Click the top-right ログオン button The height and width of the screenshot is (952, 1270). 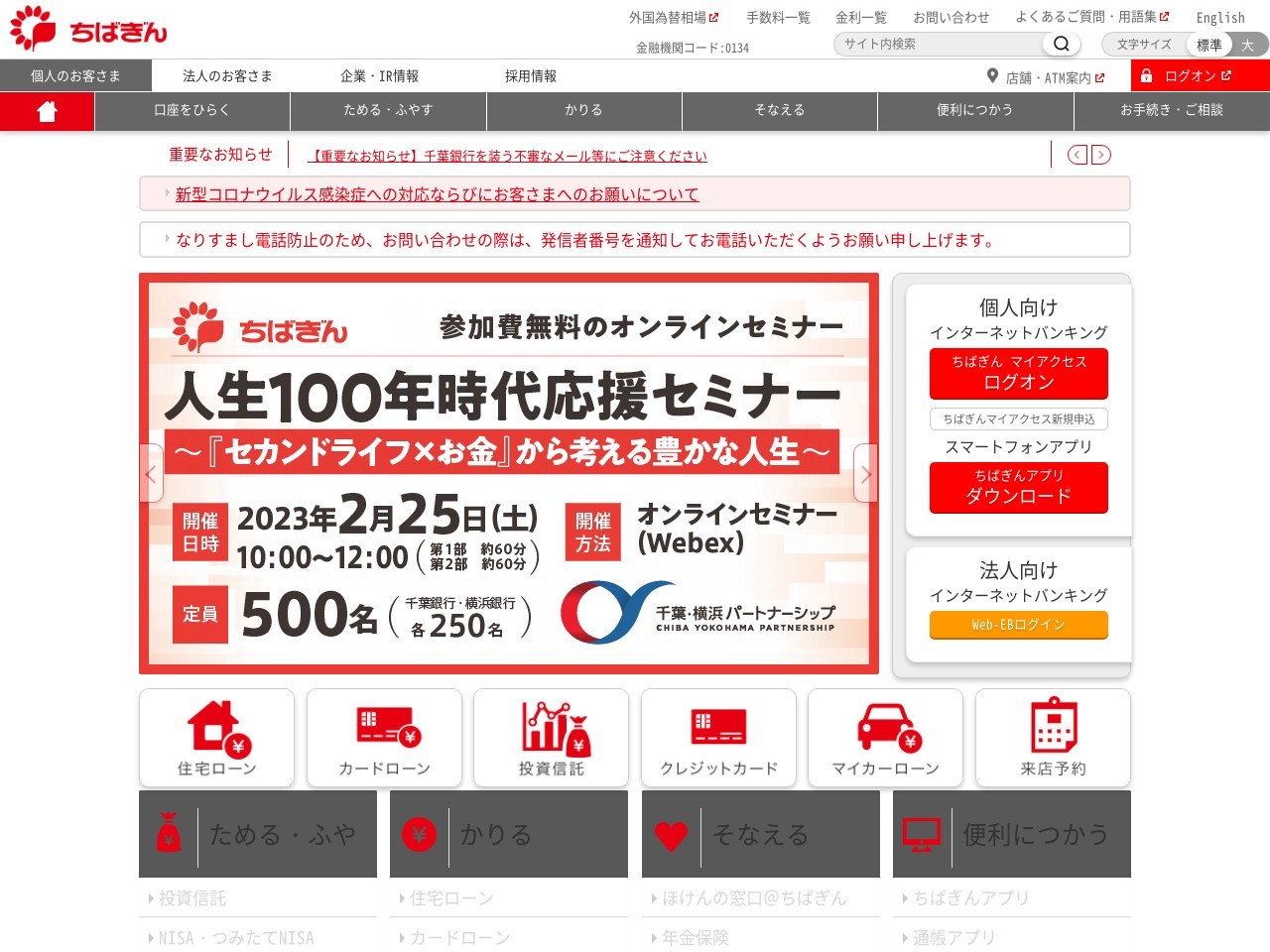[1201, 75]
